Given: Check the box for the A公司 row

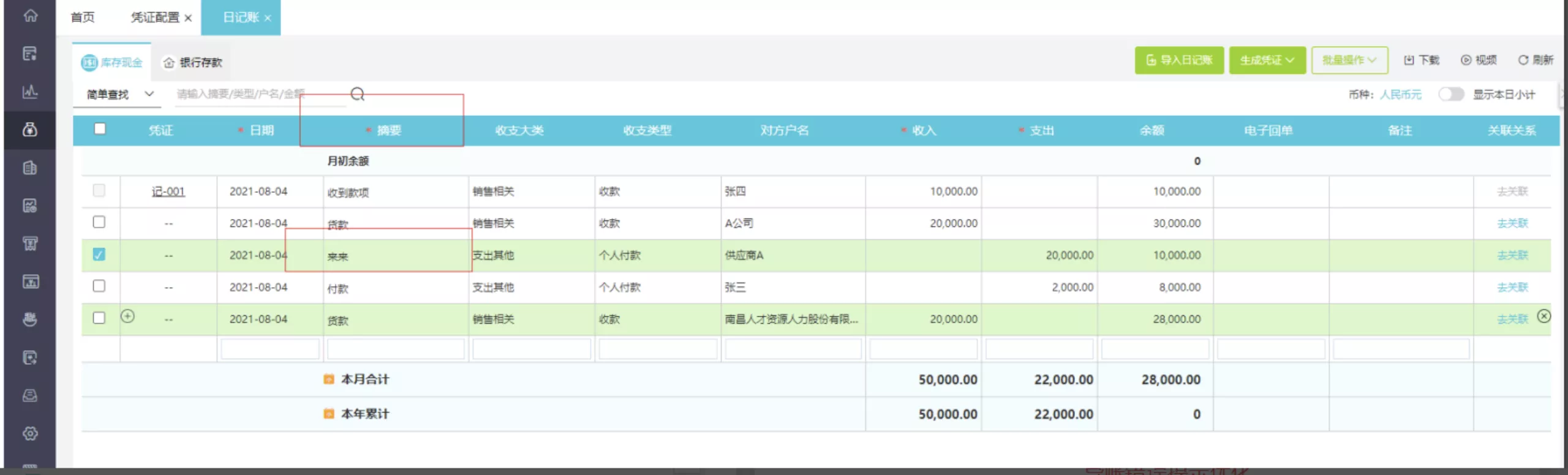Looking at the screenshot, I should 99,222.
